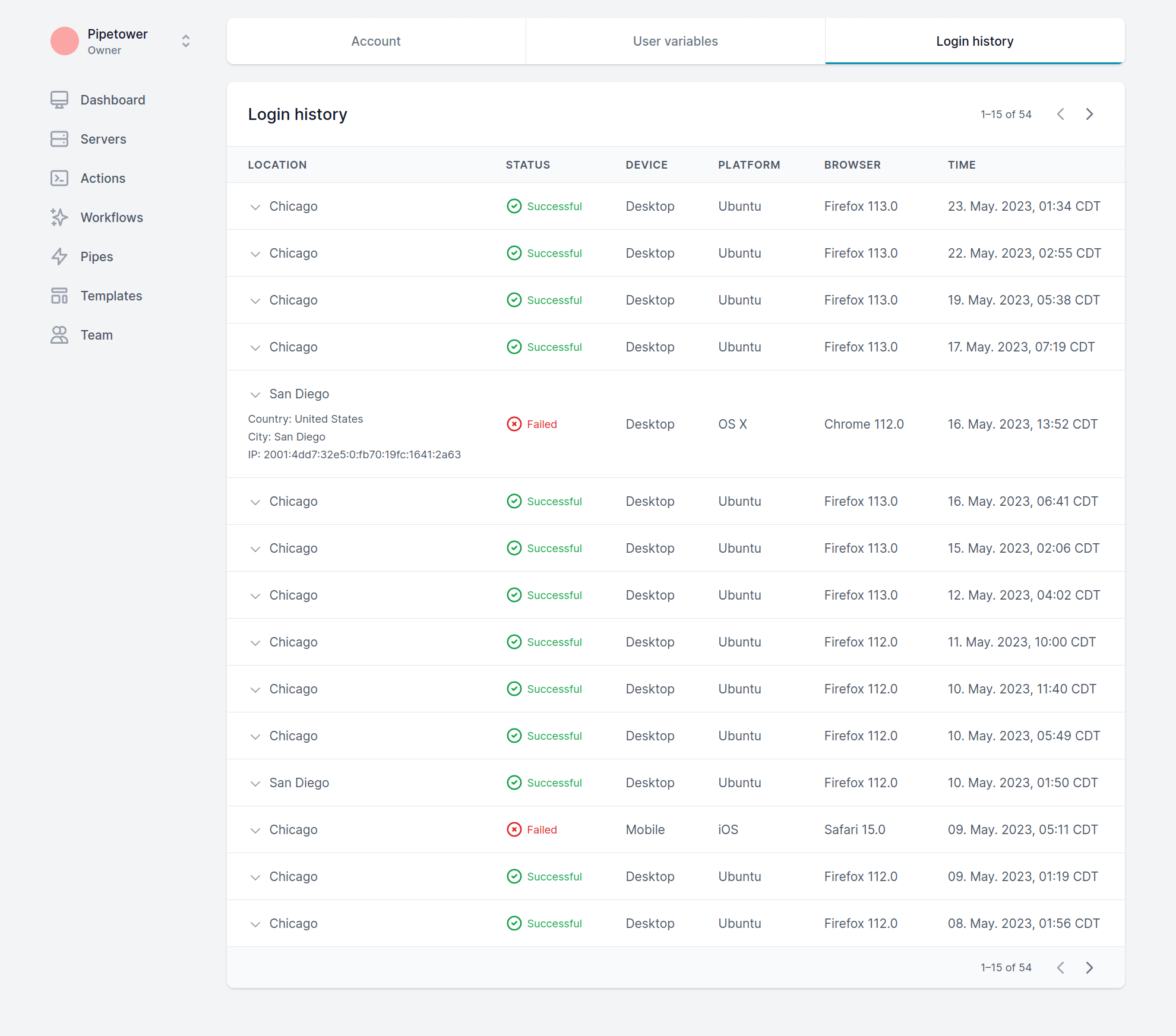Viewport: 1176px width, 1036px height.
Task: Expand the Chicago row from 17. May 07:19
Action: click(255, 347)
